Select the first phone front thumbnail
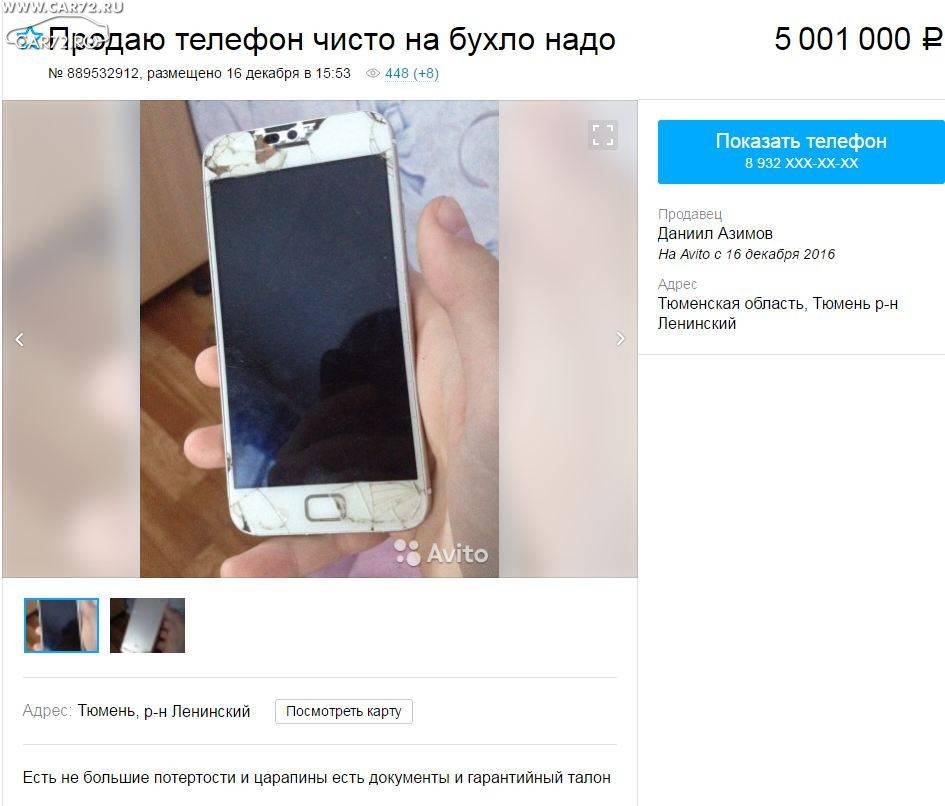Screen dimensions: 945x806 [x=61, y=625]
